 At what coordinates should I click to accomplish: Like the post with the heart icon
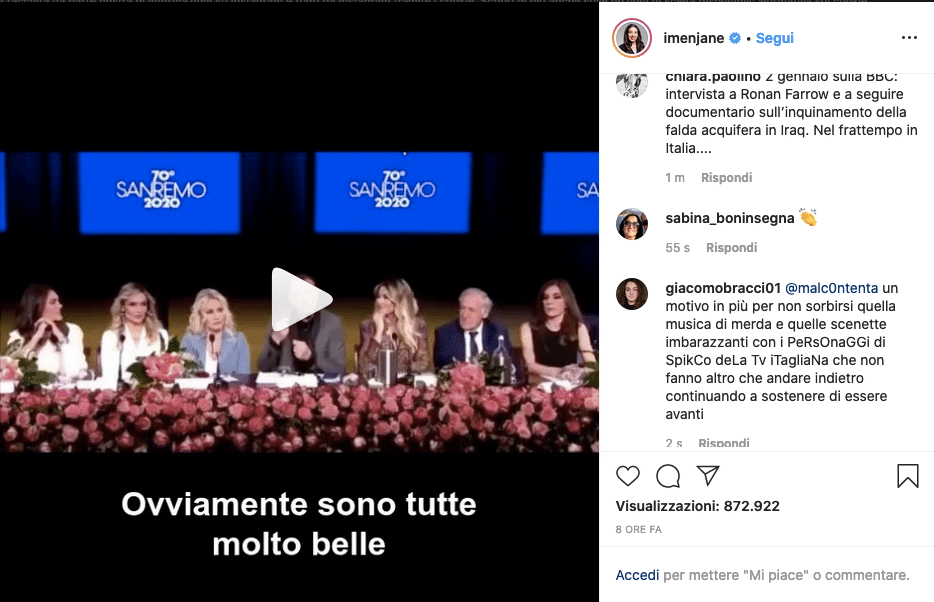click(x=627, y=476)
